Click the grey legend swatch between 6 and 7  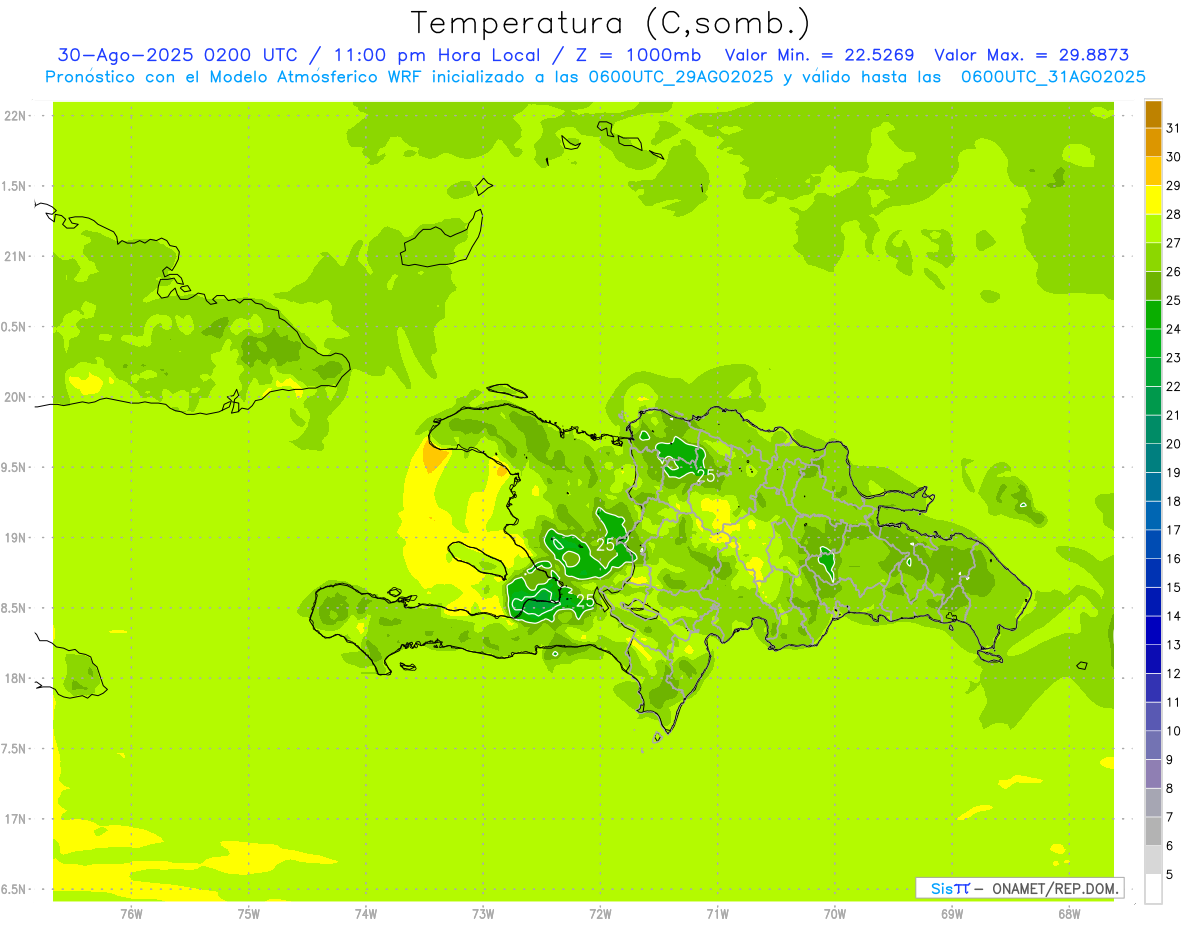pyautogui.click(x=1153, y=831)
